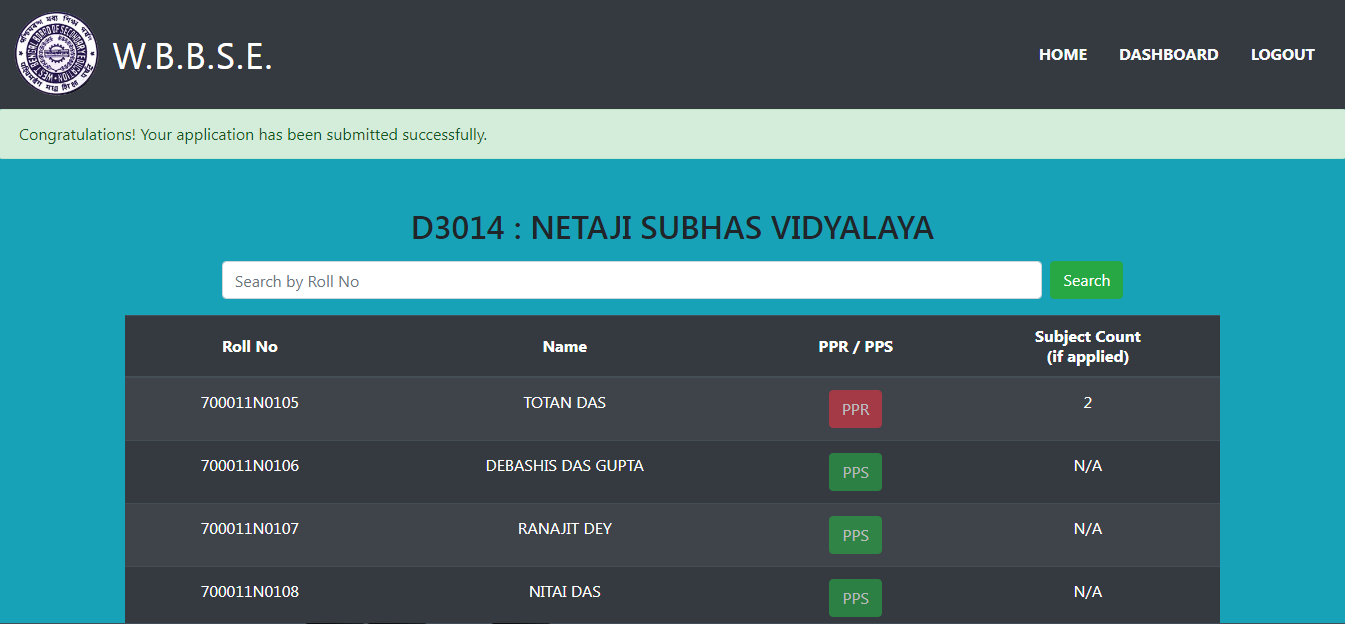Select LOGOUT in the top navigation
Viewport: 1345px width, 624px height.
1283,55
